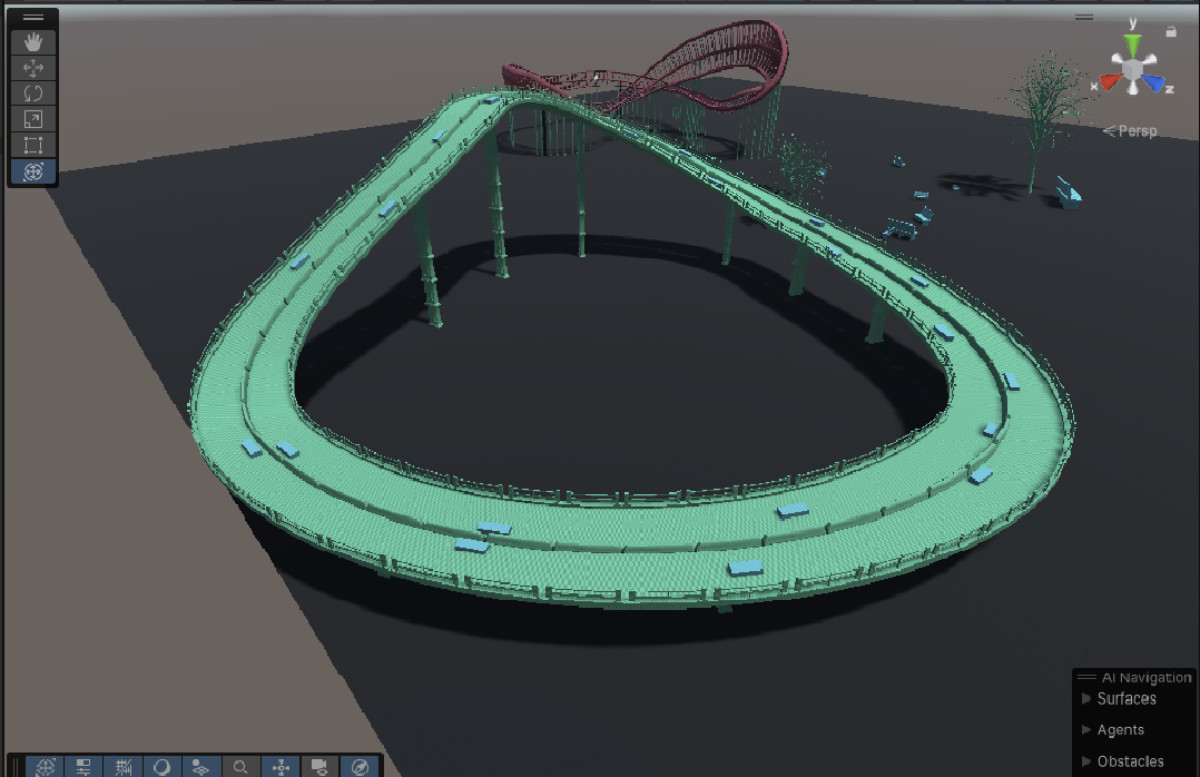The height and width of the screenshot is (777, 1200).
Task: Select the Scale tool
Action: [x=33, y=120]
